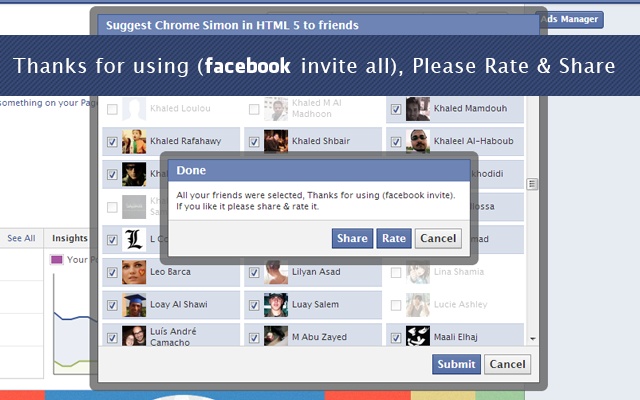The height and width of the screenshot is (400, 640).
Task: Check the Lina Shamia checkbox
Action: coord(396,272)
